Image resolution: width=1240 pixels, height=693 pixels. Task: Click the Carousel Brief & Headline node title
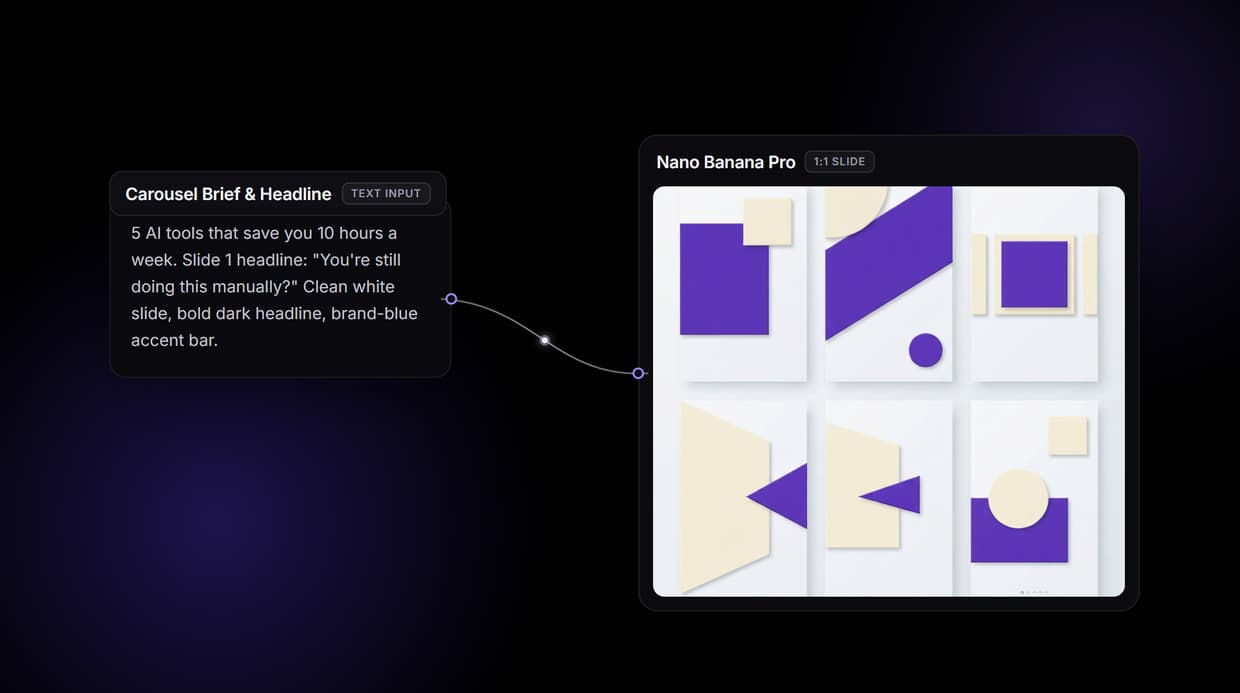point(228,194)
